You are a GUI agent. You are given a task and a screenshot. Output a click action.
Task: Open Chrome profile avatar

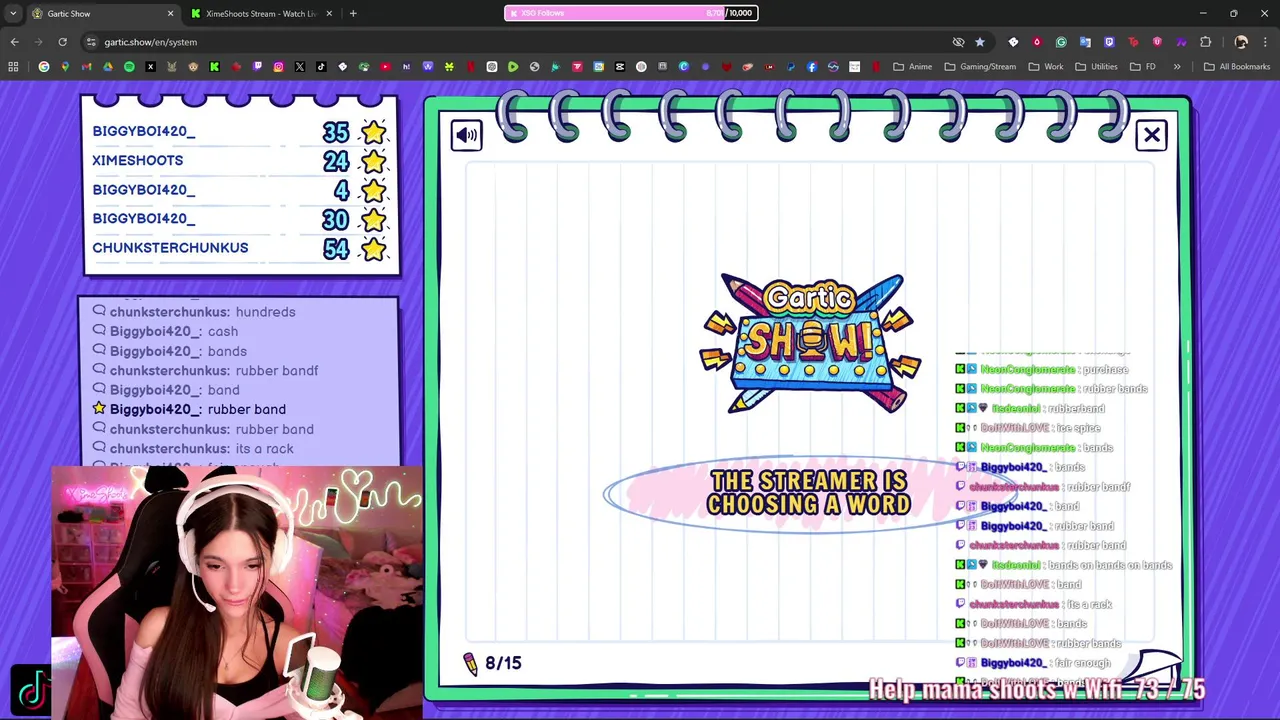[1241, 42]
